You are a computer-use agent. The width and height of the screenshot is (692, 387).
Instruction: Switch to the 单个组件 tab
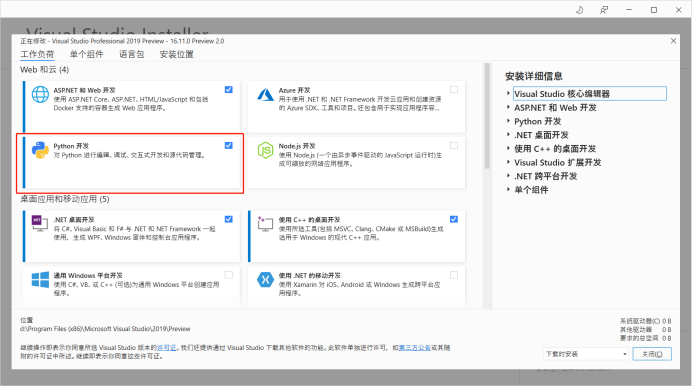point(86,54)
